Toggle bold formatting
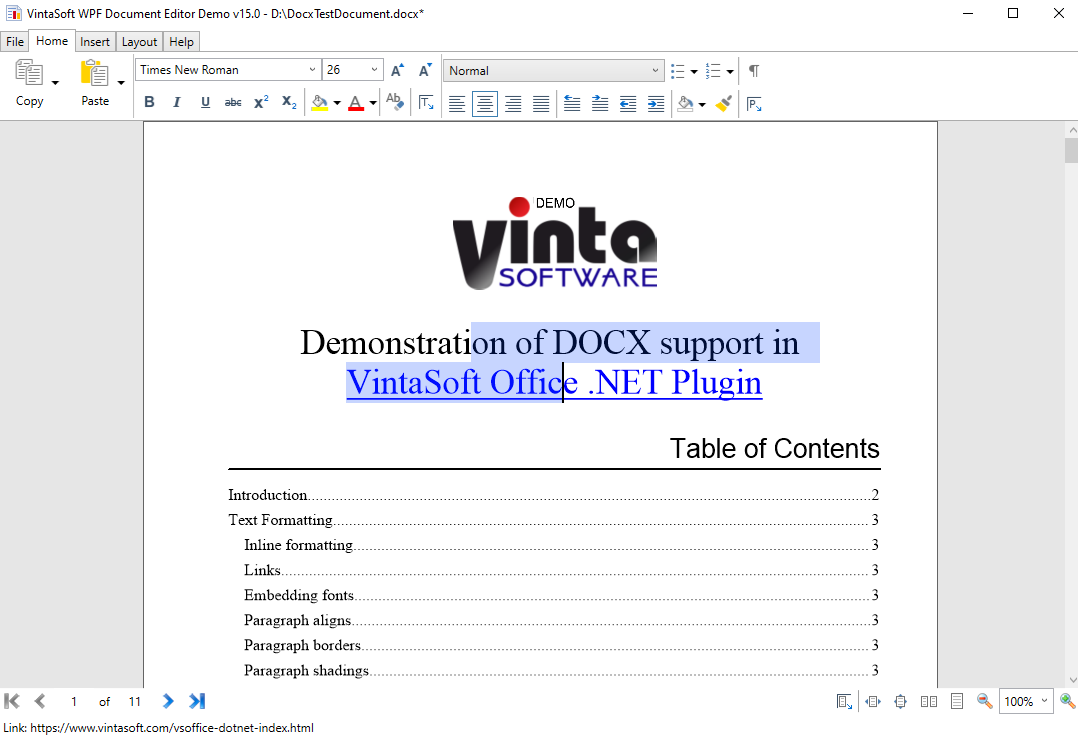1078x738 pixels. coord(149,103)
